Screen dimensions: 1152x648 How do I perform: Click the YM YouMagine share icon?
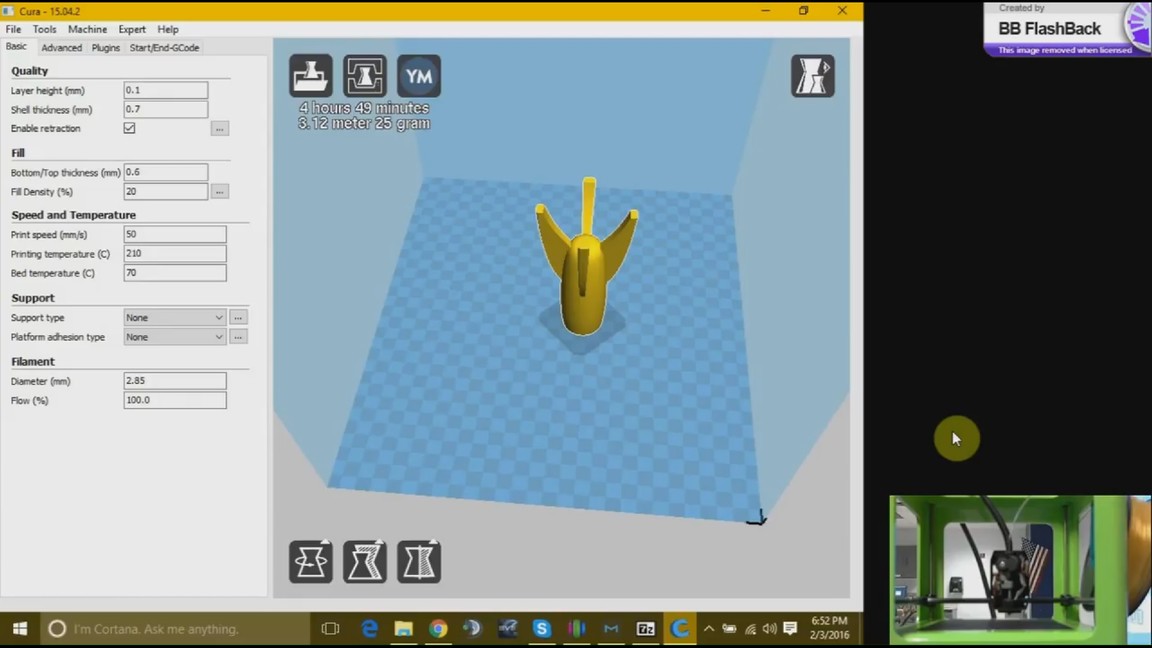(419, 76)
